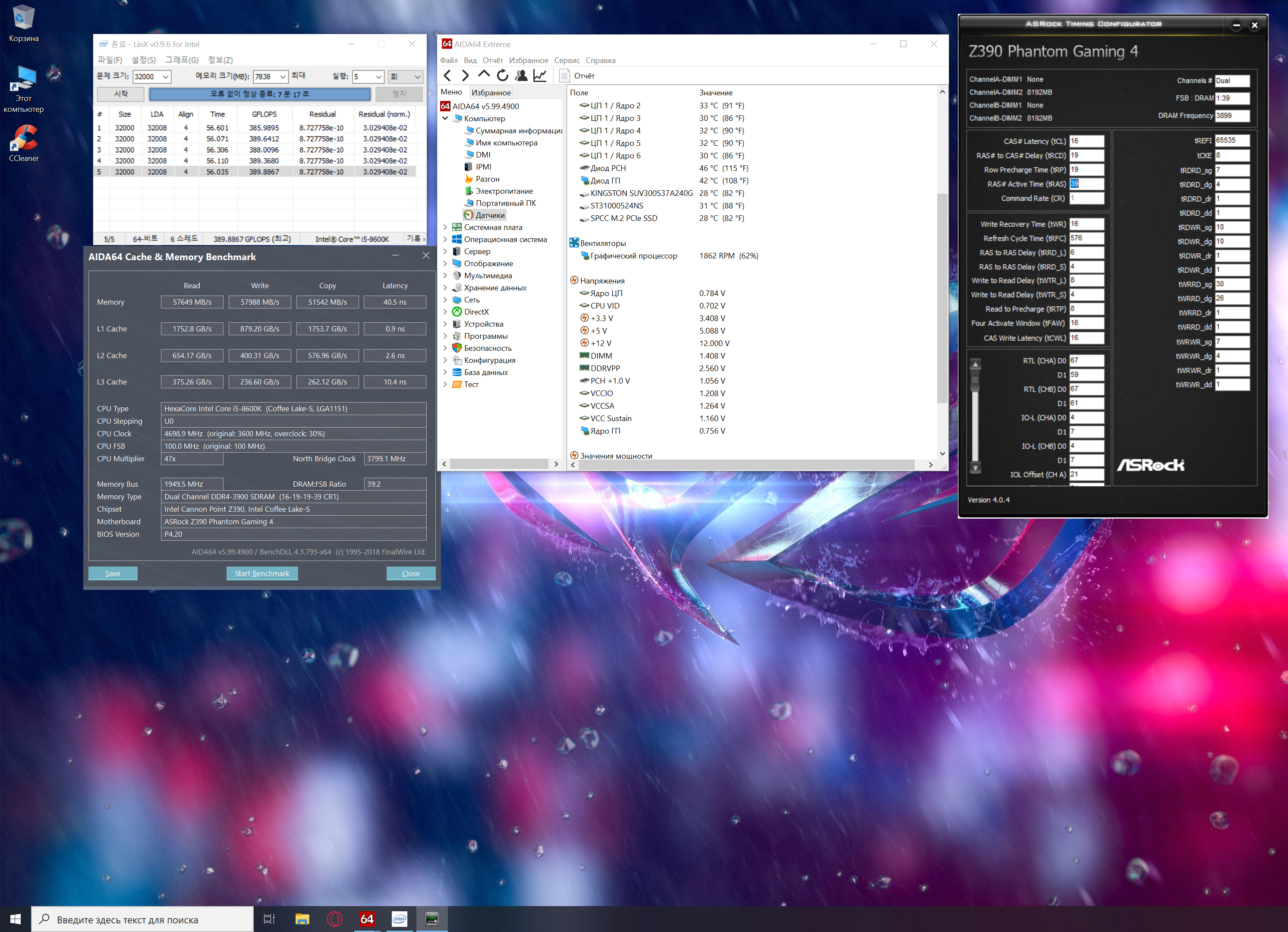The width and height of the screenshot is (1288, 932).
Task: Click the AIDA64 graph chart icon
Action: pos(539,76)
